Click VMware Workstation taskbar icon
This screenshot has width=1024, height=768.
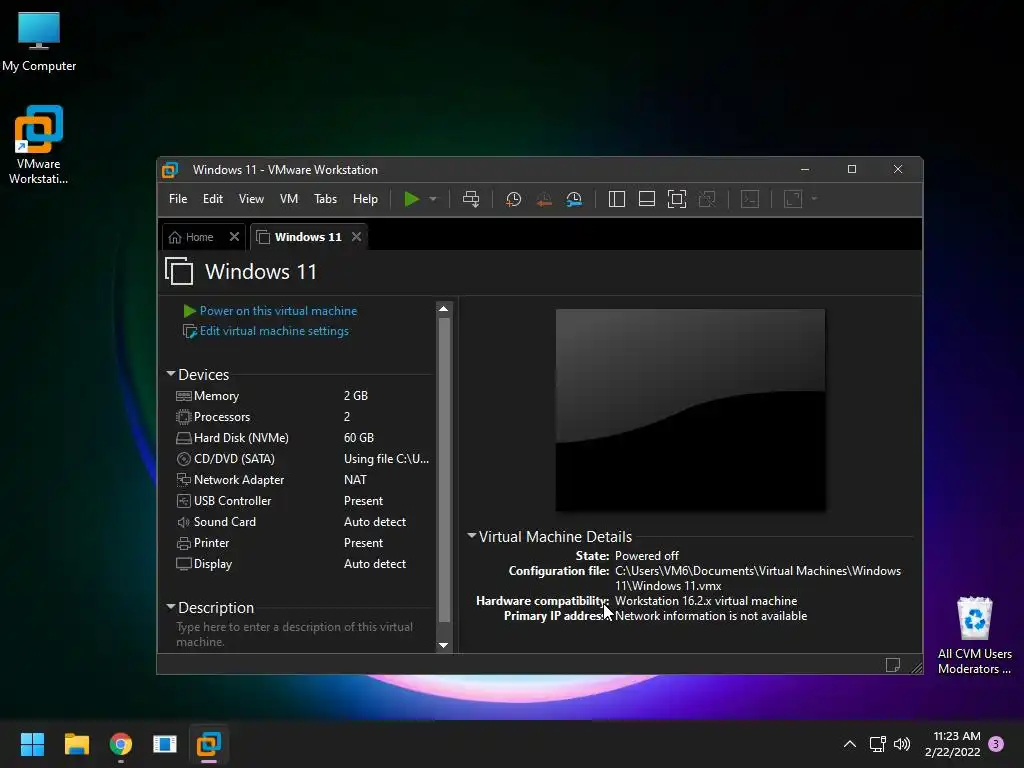point(209,744)
